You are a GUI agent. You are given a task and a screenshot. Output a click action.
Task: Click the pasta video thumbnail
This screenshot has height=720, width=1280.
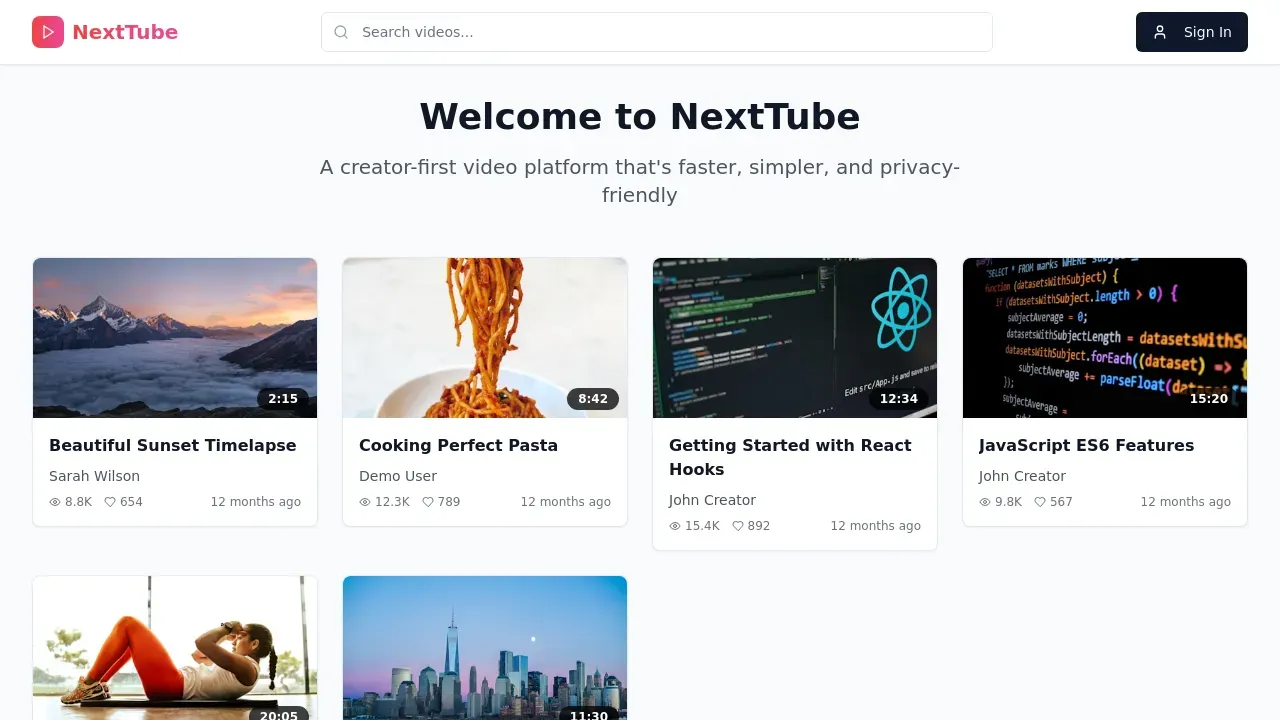tap(485, 337)
